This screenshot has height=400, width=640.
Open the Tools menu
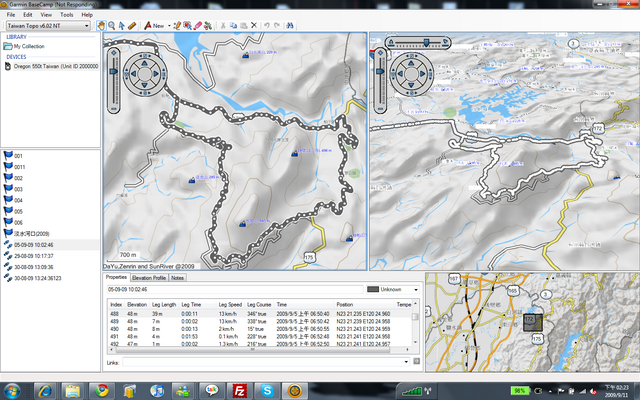pos(67,15)
